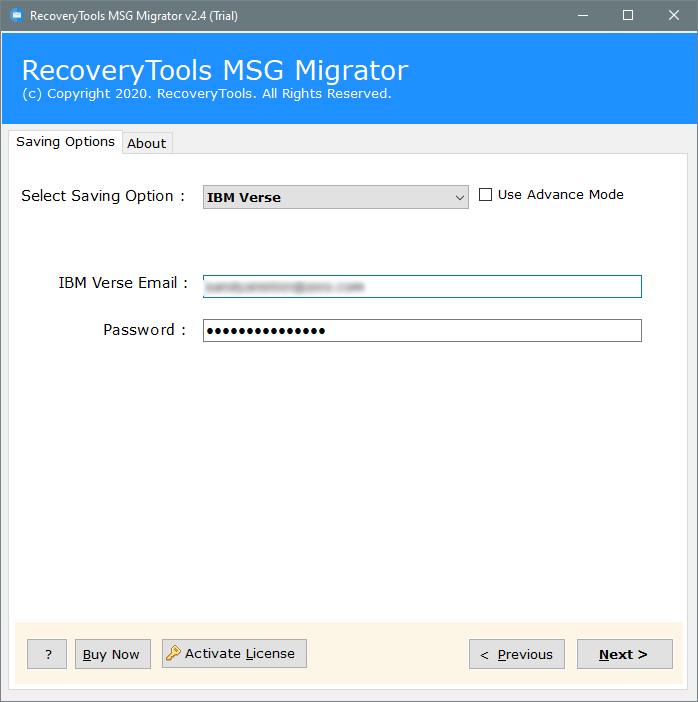Click the copyright 2020 RecoveryTools text
698x702 pixels.
(207, 94)
